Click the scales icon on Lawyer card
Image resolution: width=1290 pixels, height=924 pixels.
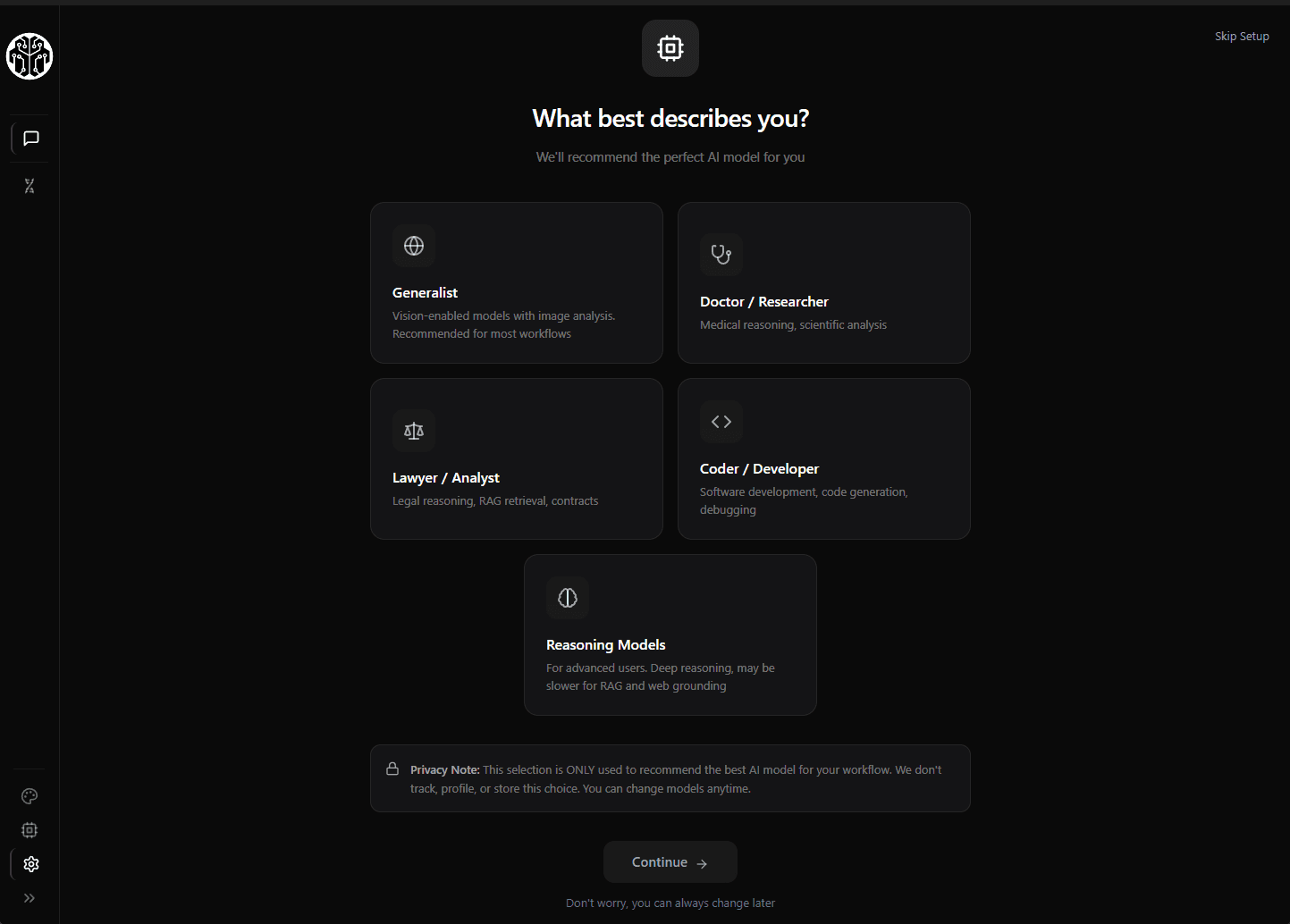click(413, 430)
